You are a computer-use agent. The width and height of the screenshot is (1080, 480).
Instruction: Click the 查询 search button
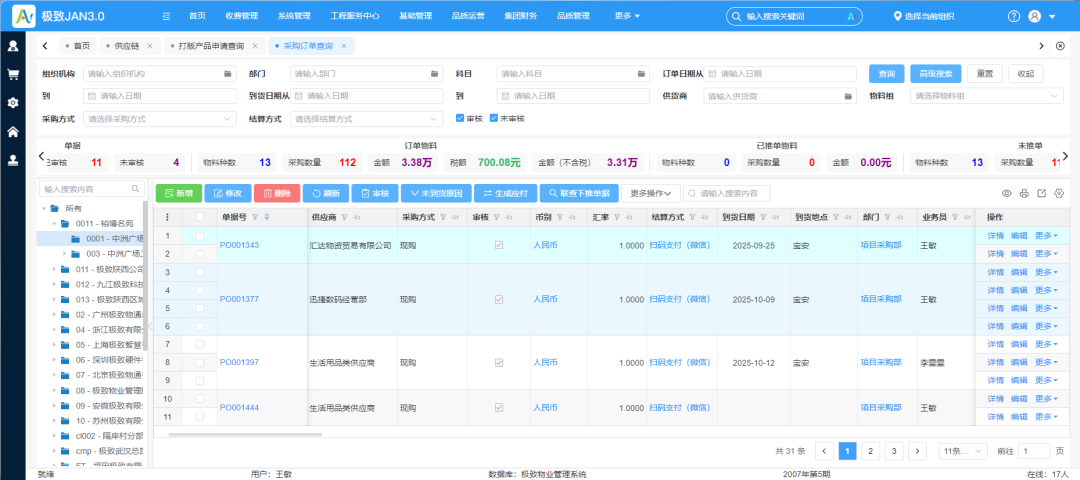pyautogui.click(x=886, y=74)
